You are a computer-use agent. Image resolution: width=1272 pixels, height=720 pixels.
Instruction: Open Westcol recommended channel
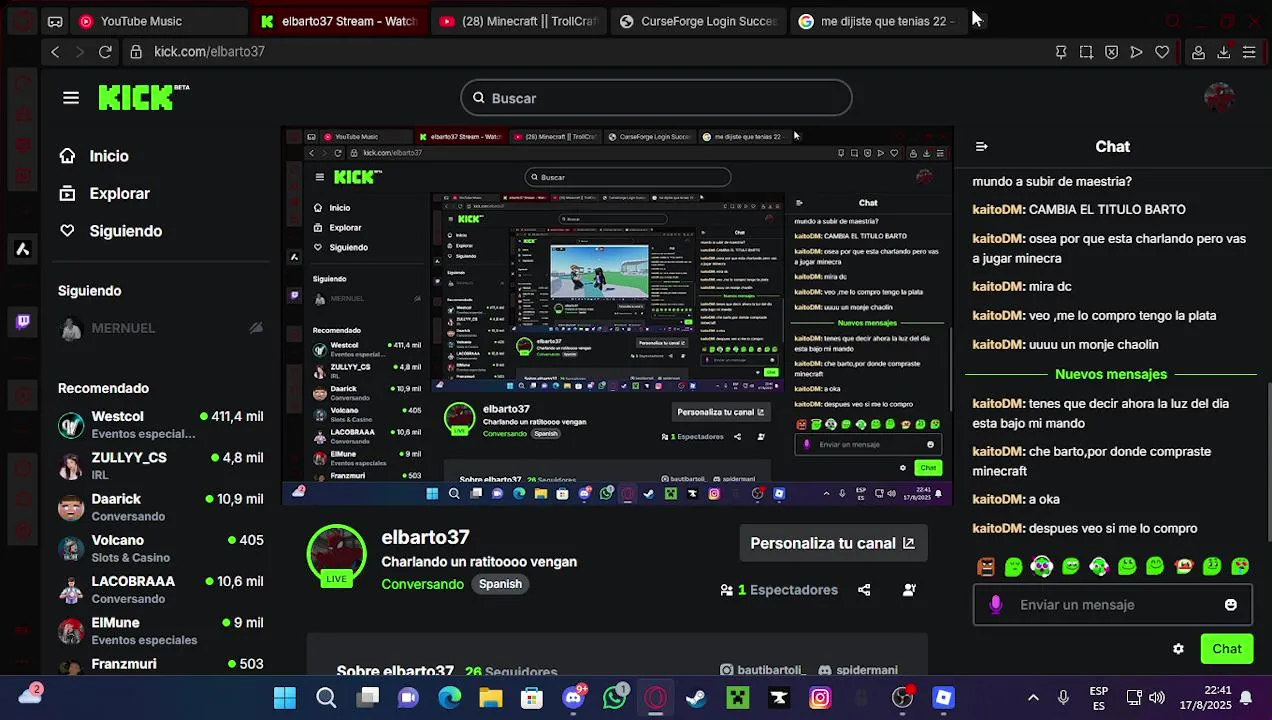tap(160, 424)
